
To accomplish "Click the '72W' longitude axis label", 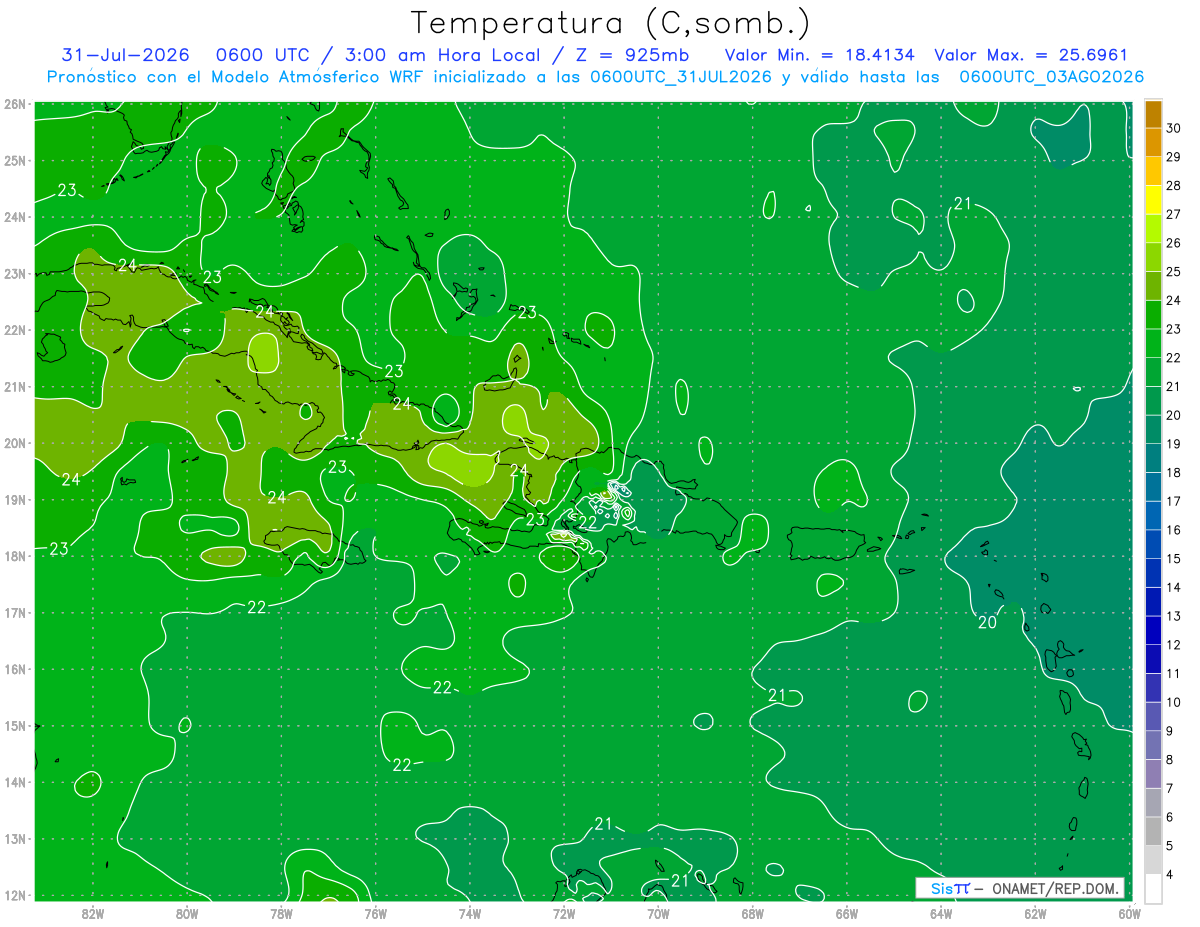I will [x=564, y=913].
